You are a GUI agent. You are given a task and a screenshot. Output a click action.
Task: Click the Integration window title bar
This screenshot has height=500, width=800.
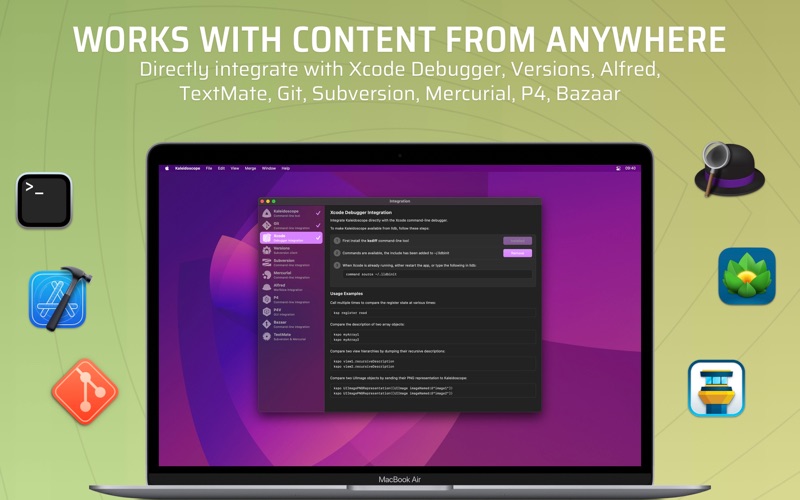pos(399,201)
